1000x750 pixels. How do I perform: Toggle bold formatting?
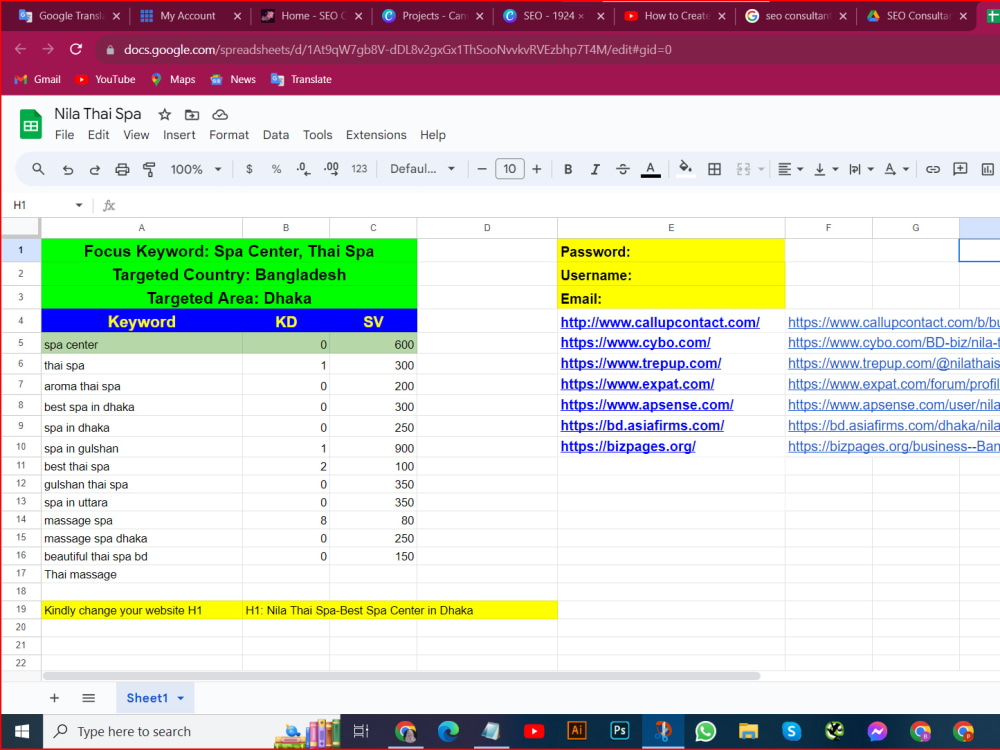click(568, 169)
